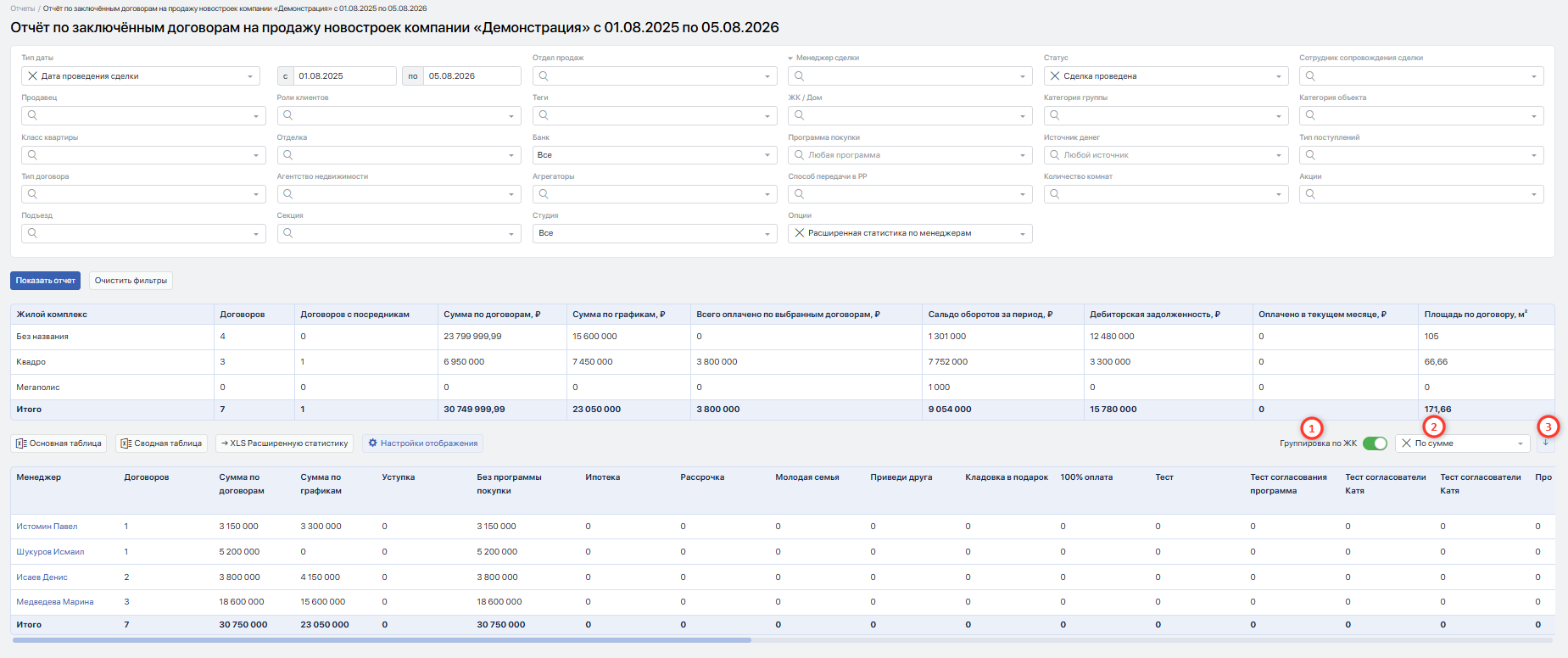Click search icon in 'Подъезд' field
The image size is (1568, 658).
(x=32, y=233)
